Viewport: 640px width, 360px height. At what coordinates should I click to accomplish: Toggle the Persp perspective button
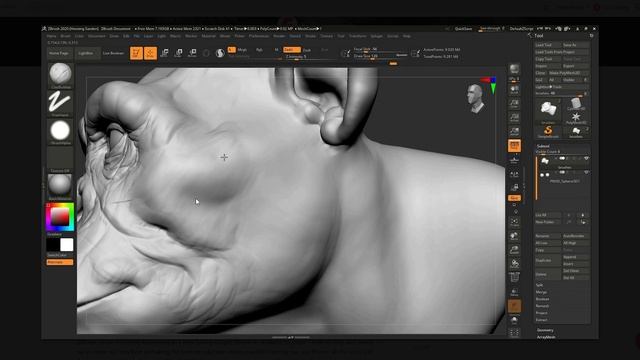(514, 145)
